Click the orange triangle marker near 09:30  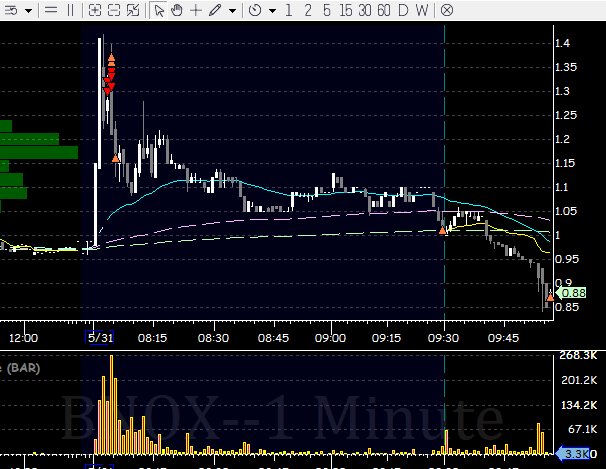click(442, 230)
